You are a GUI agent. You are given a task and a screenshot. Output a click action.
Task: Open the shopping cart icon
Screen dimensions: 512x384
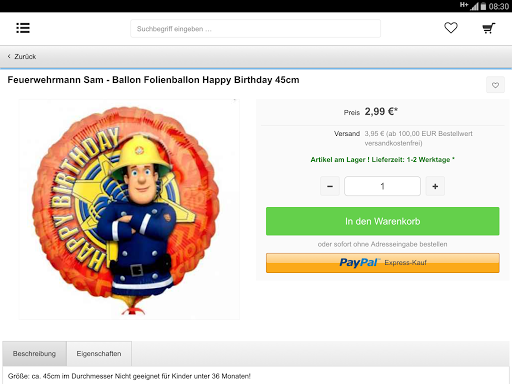(x=489, y=28)
